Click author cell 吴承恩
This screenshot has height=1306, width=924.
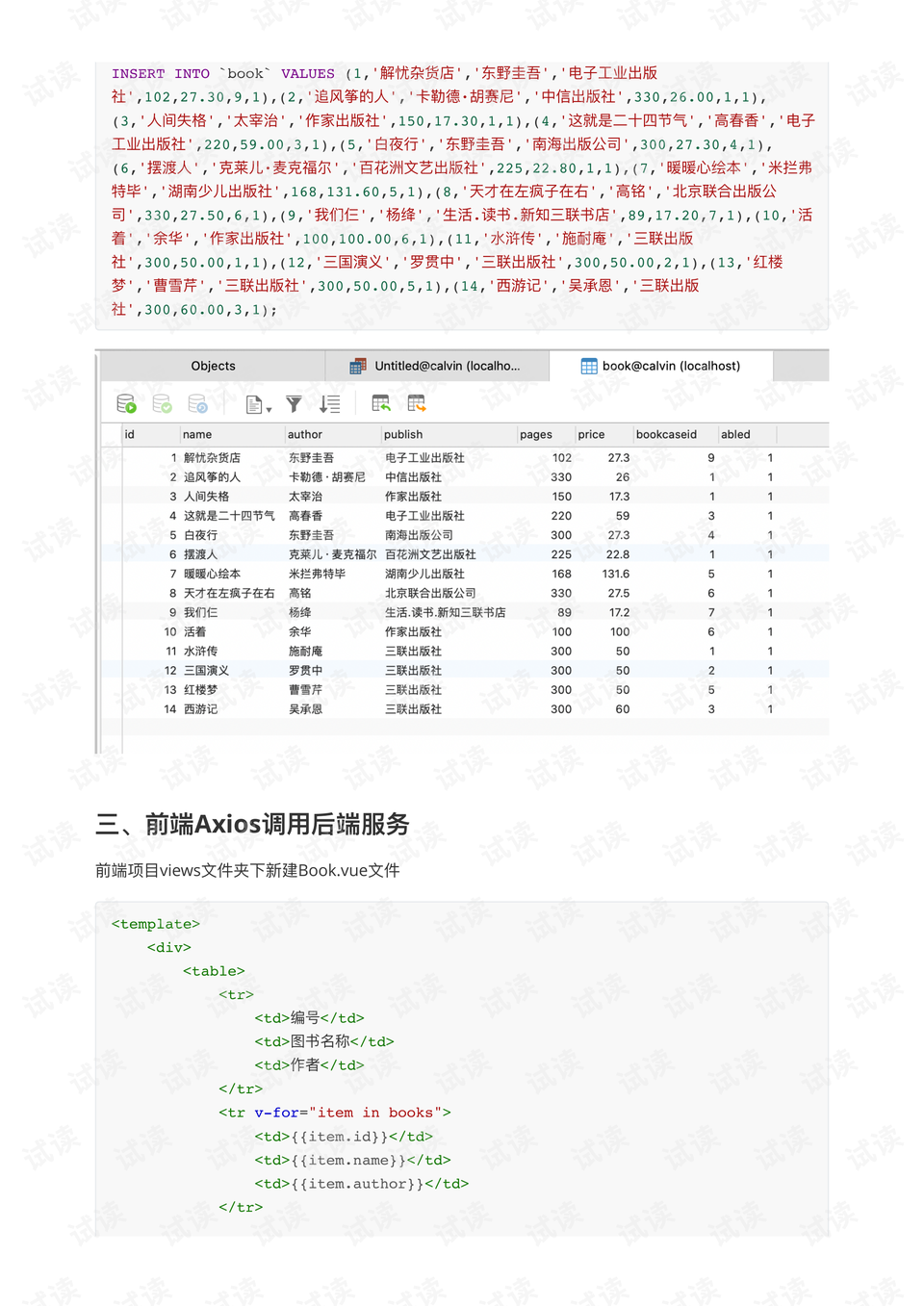(305, 709)
